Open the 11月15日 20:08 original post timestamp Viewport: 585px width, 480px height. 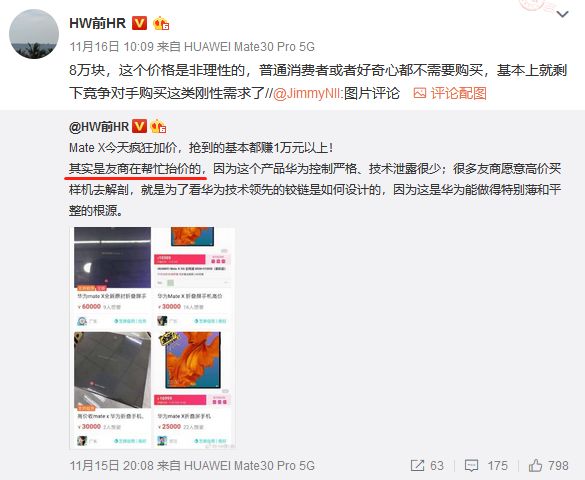(112, 465)
